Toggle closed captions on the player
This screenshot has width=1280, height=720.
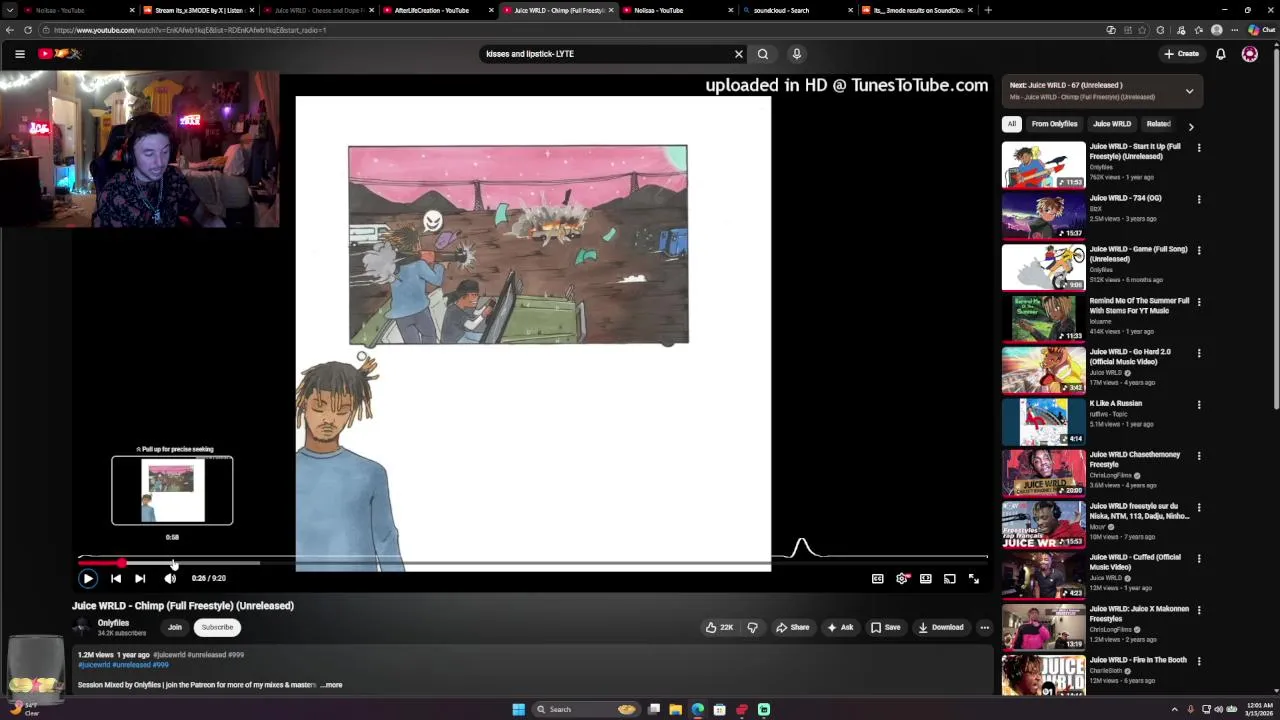pos(878,578)
